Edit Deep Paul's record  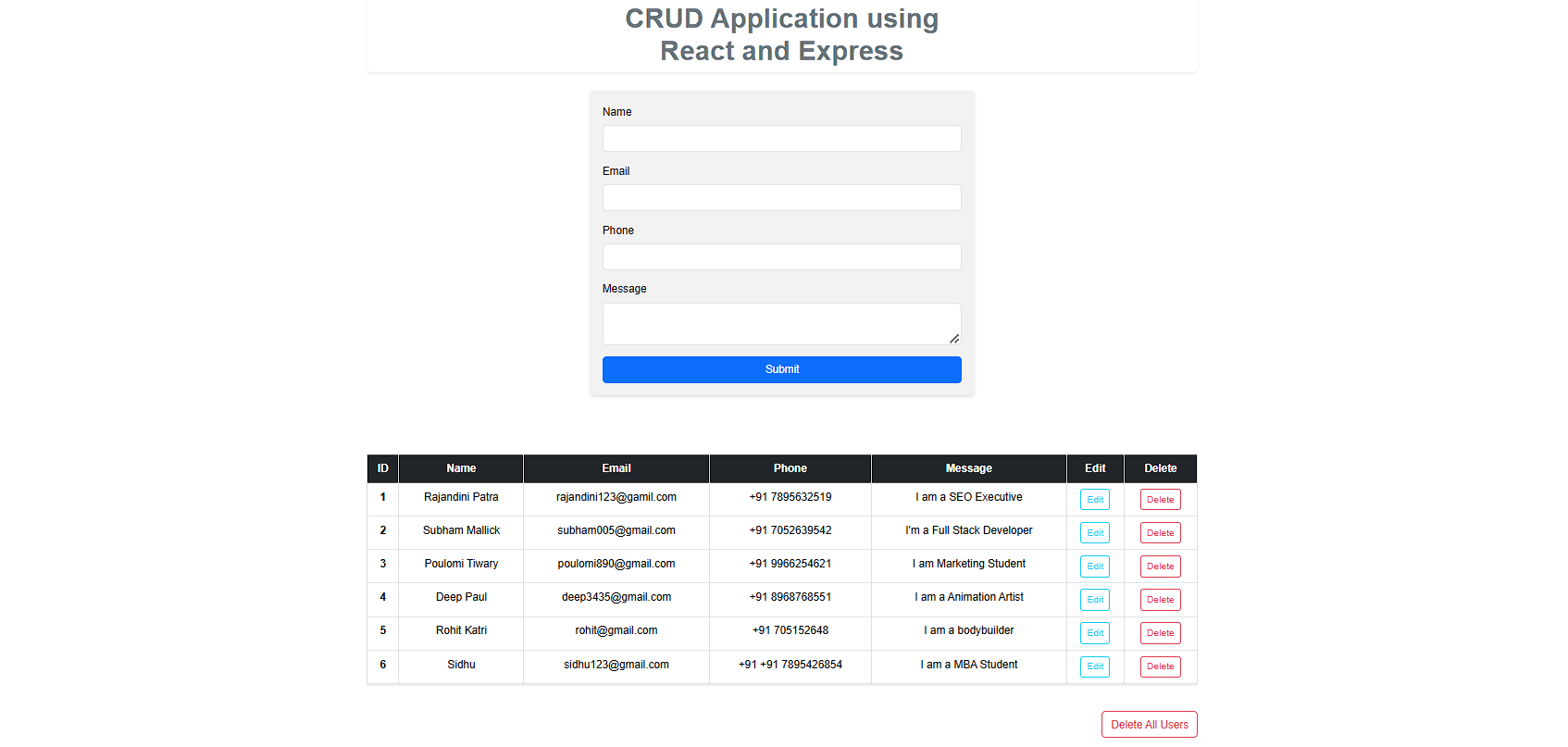click(1094, 600)
